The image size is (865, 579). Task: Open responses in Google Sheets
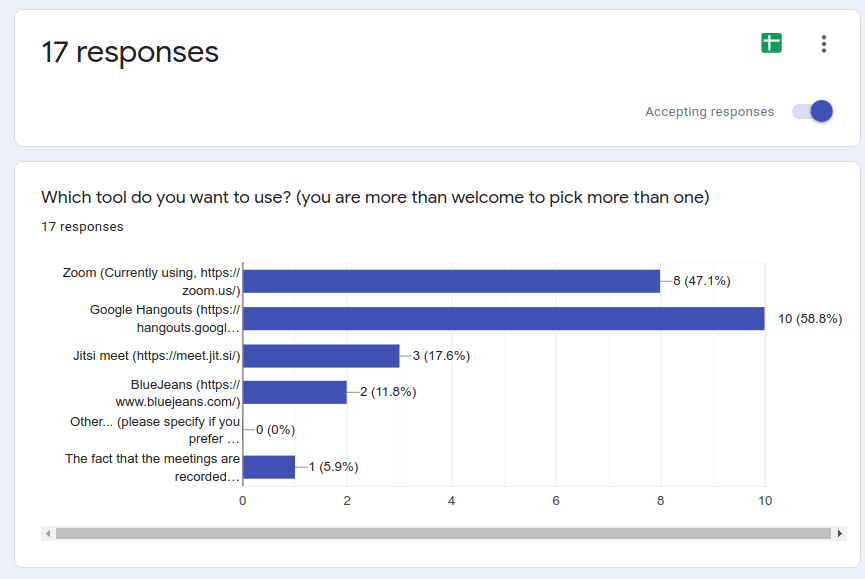771,43
